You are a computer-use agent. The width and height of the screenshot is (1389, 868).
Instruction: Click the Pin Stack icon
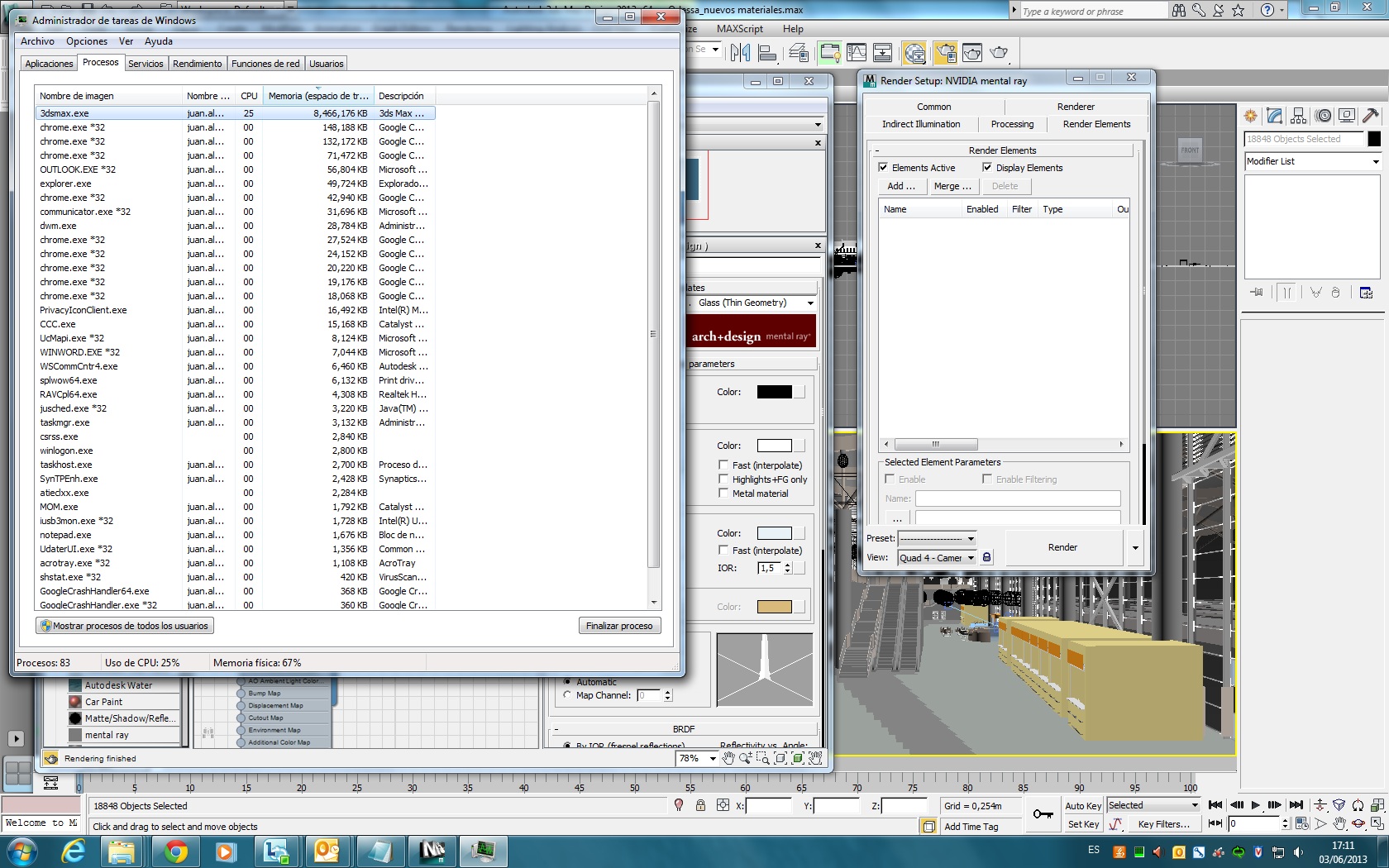[1257, 293]
